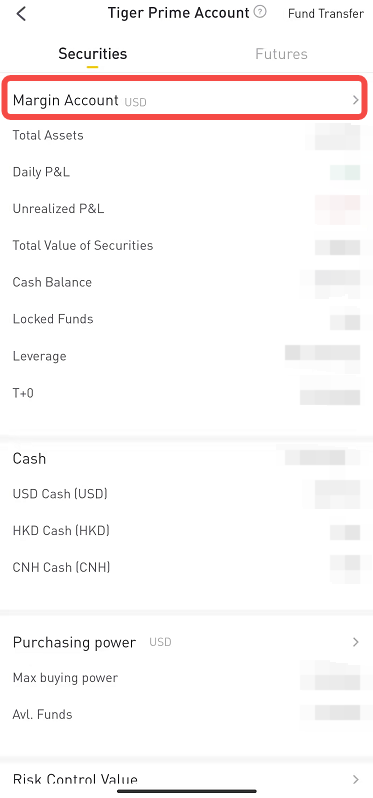Select the Cash Balance row
This screenshot has width=373, height=798.
coord(186,282)
